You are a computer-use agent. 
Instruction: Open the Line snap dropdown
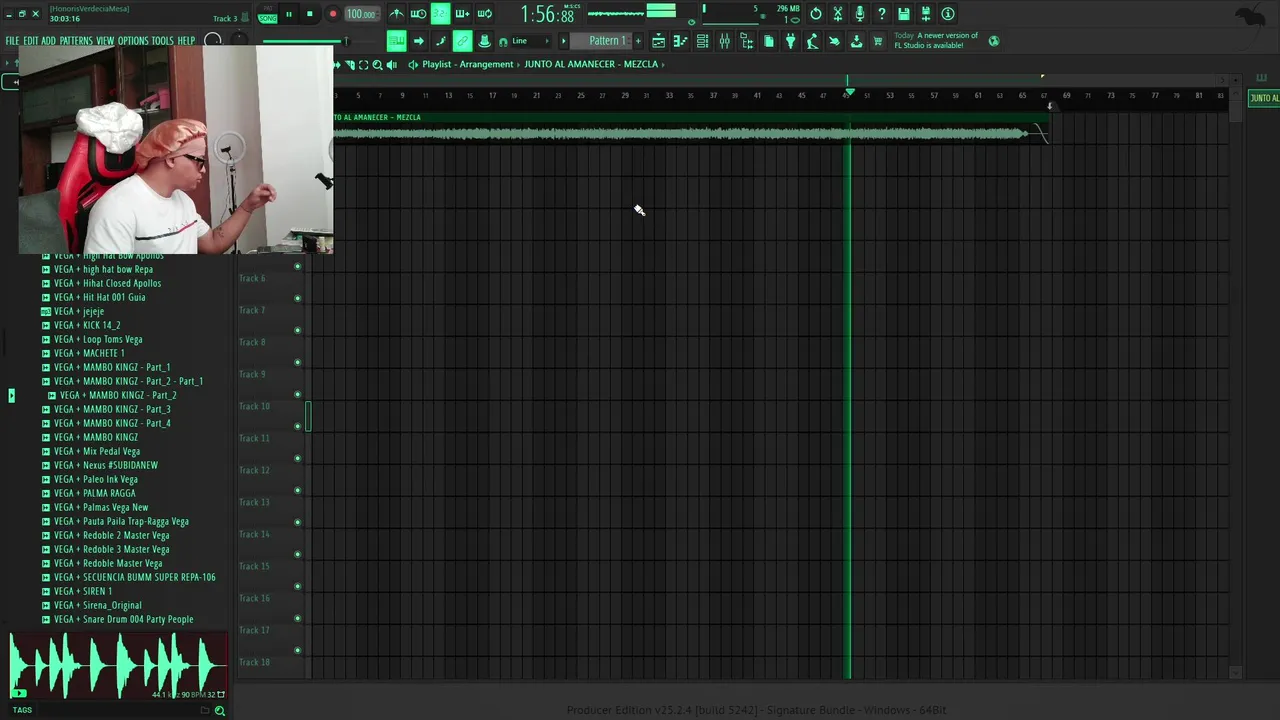[531, 41]
